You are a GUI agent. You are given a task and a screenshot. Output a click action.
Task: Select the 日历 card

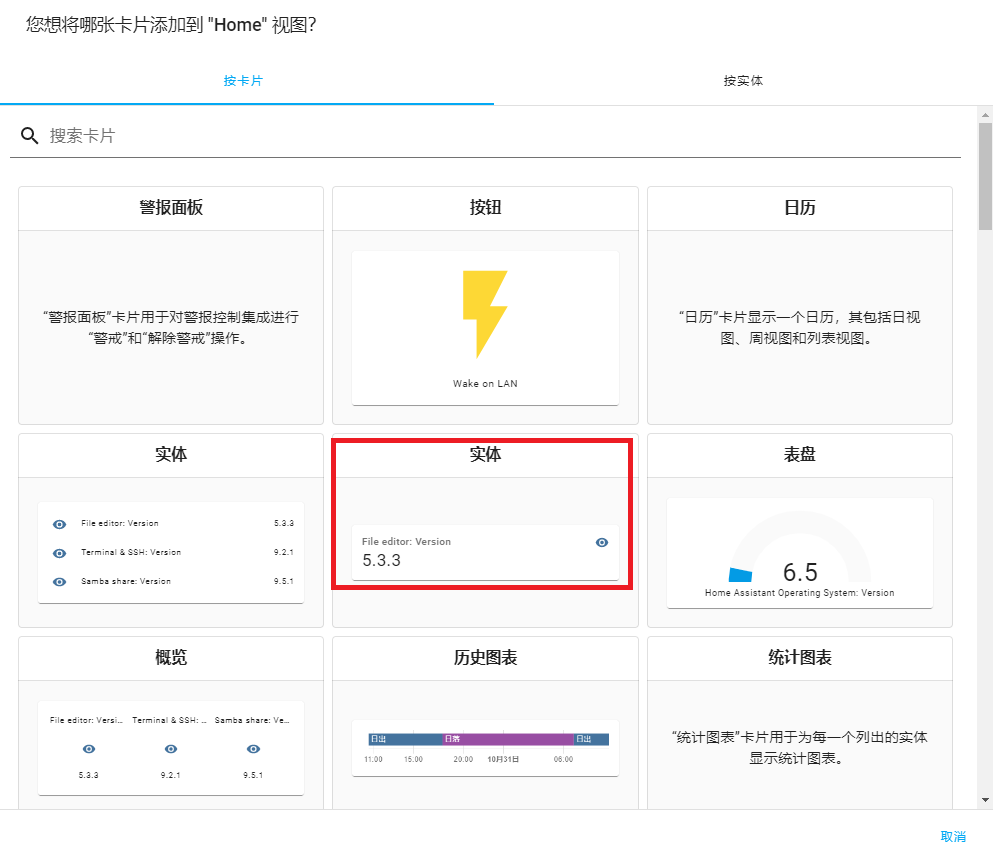[x=799, y=303]
